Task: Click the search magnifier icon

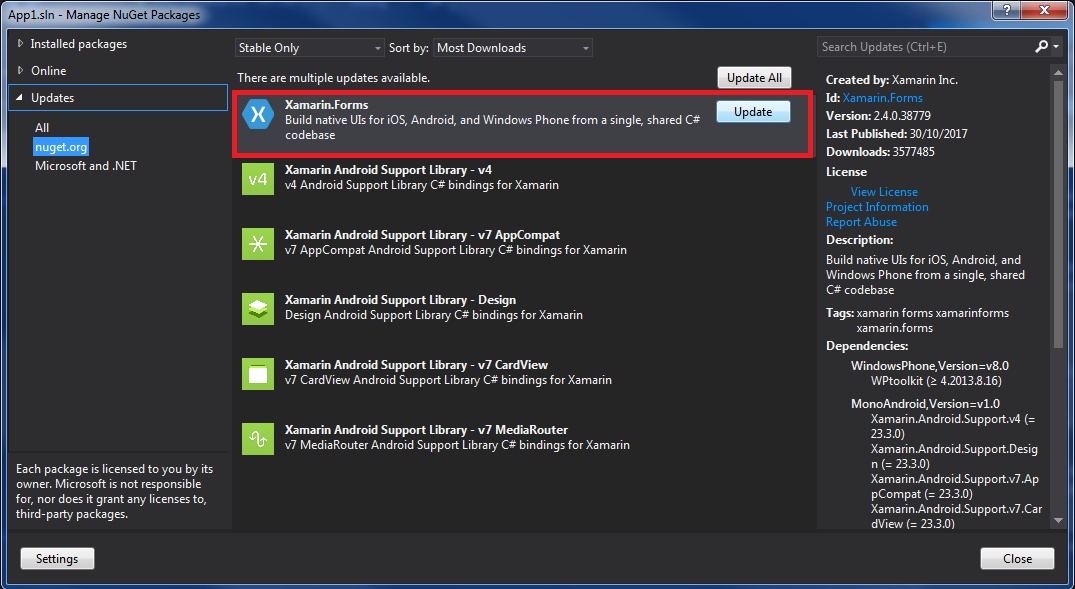Action: tap(1041, 47)
